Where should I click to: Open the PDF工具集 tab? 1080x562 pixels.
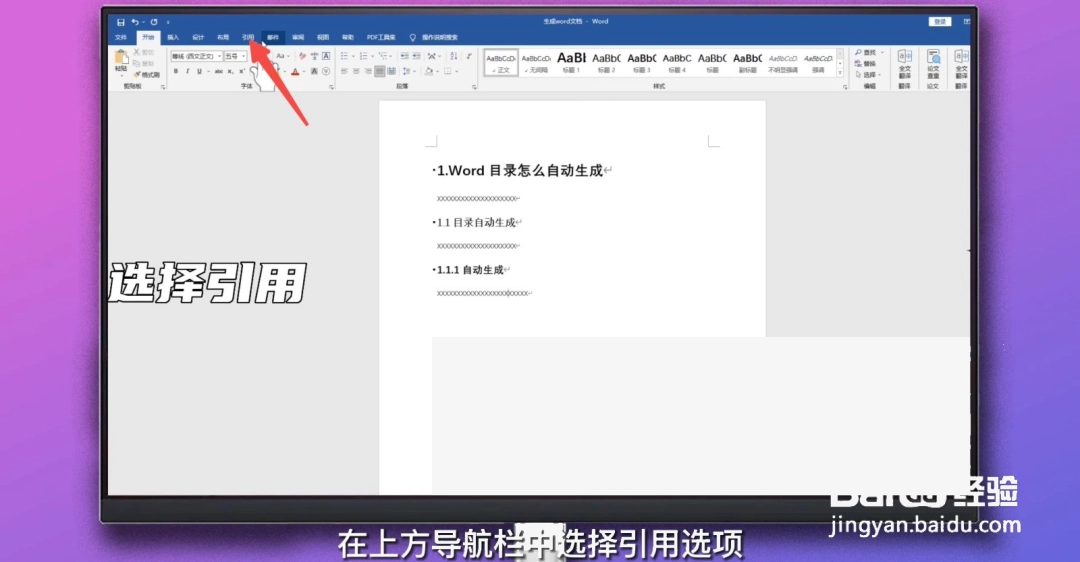(381, 37)
